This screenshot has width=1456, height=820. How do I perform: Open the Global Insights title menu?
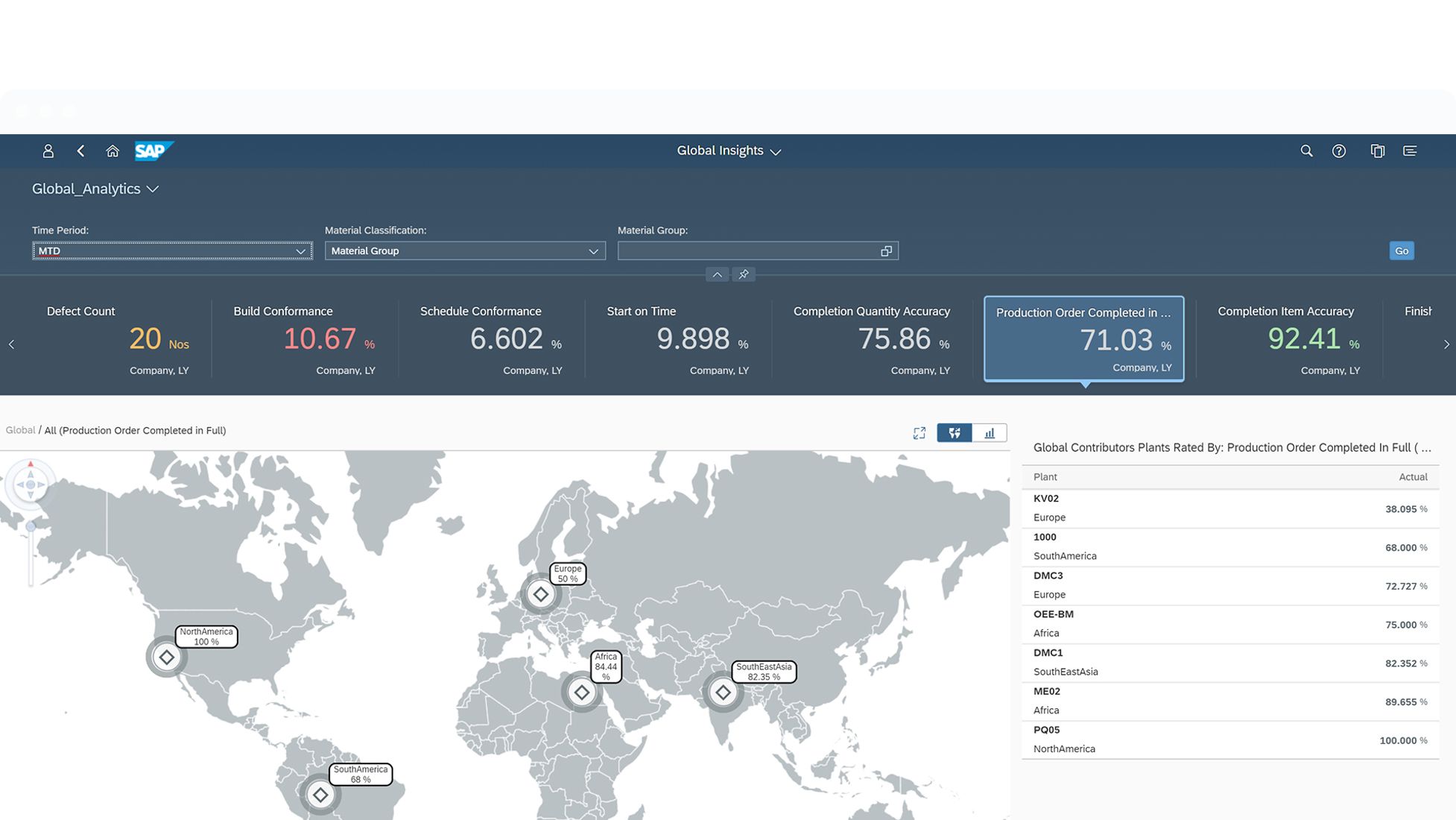[x=728, y=151]
